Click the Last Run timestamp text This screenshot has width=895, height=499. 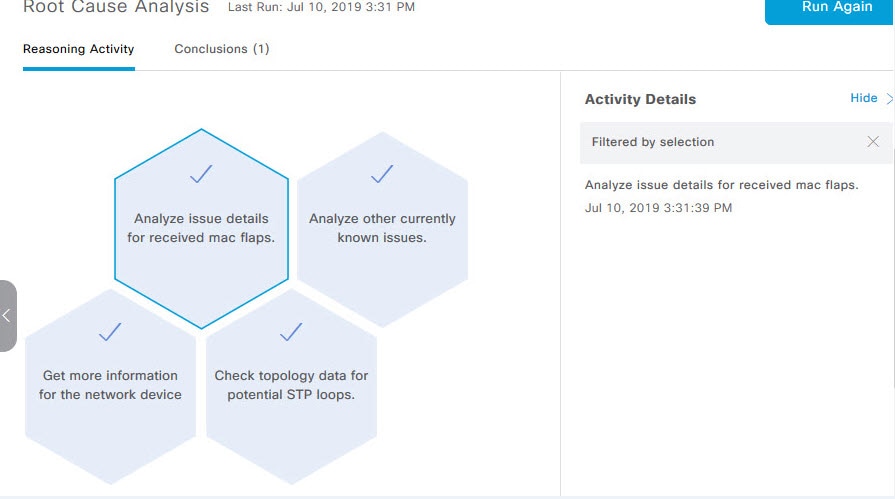[x=321, y=7]
